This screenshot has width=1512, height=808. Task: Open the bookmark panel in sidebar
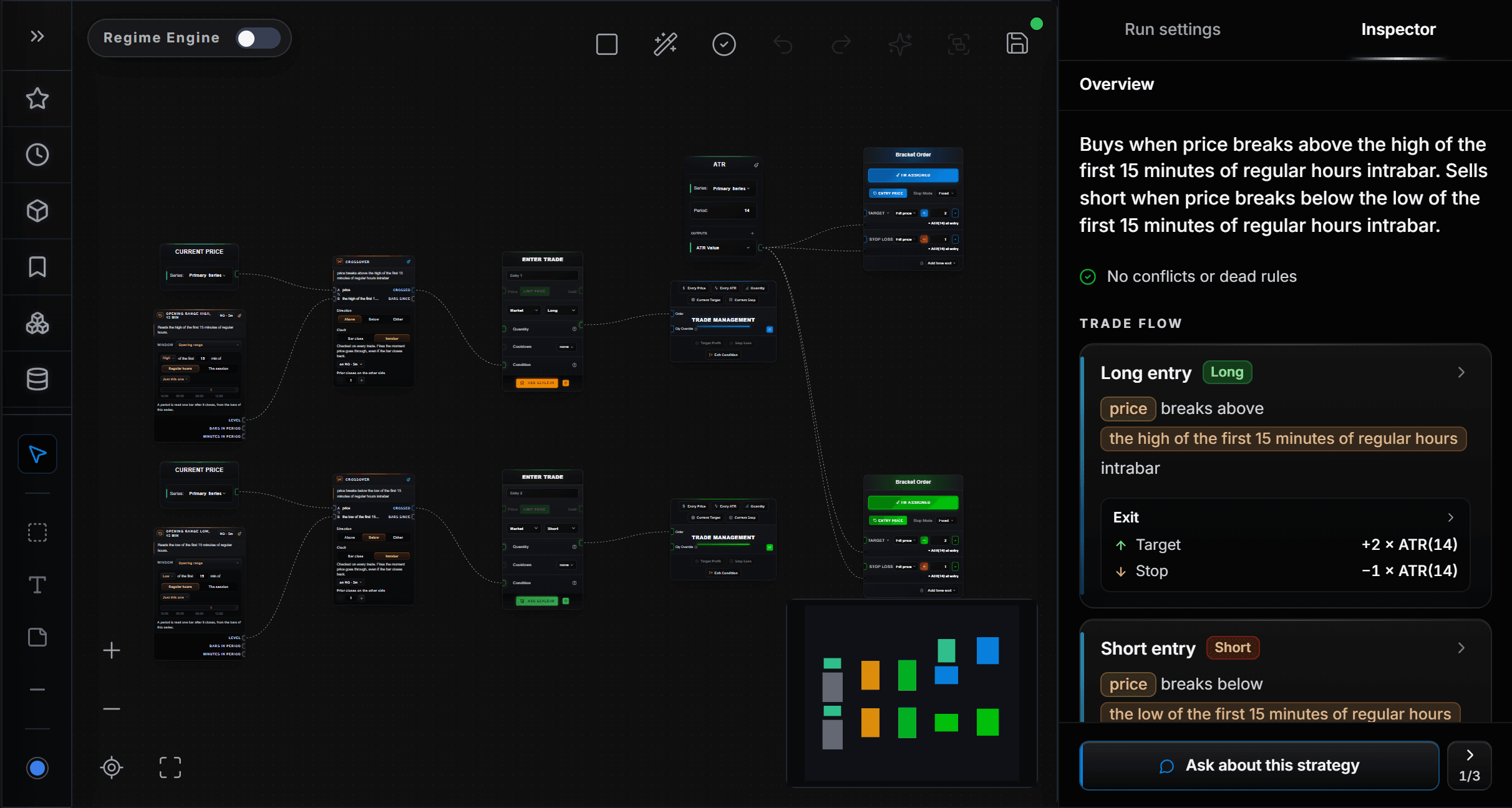[37, 267]
